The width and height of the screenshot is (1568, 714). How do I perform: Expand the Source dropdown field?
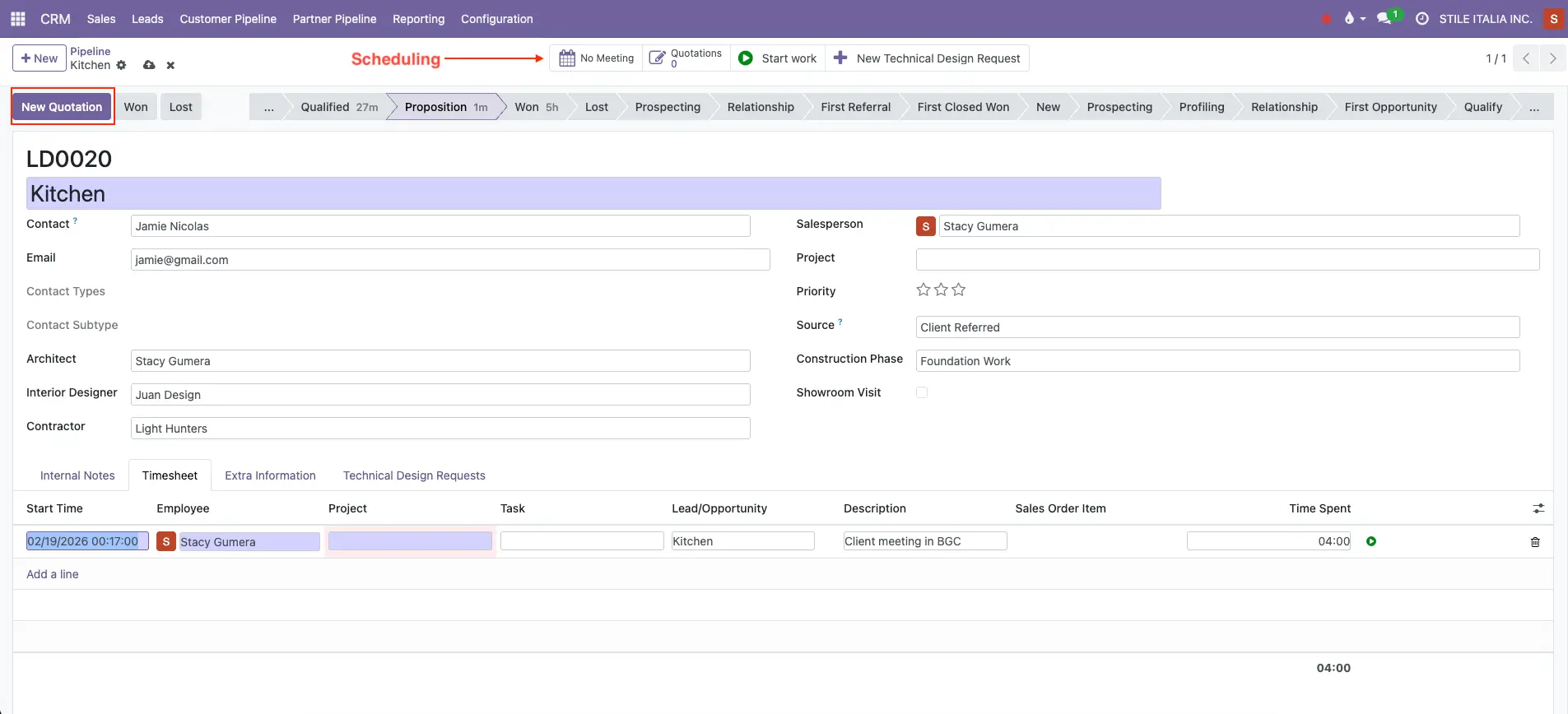click(x=1217, y=327)
